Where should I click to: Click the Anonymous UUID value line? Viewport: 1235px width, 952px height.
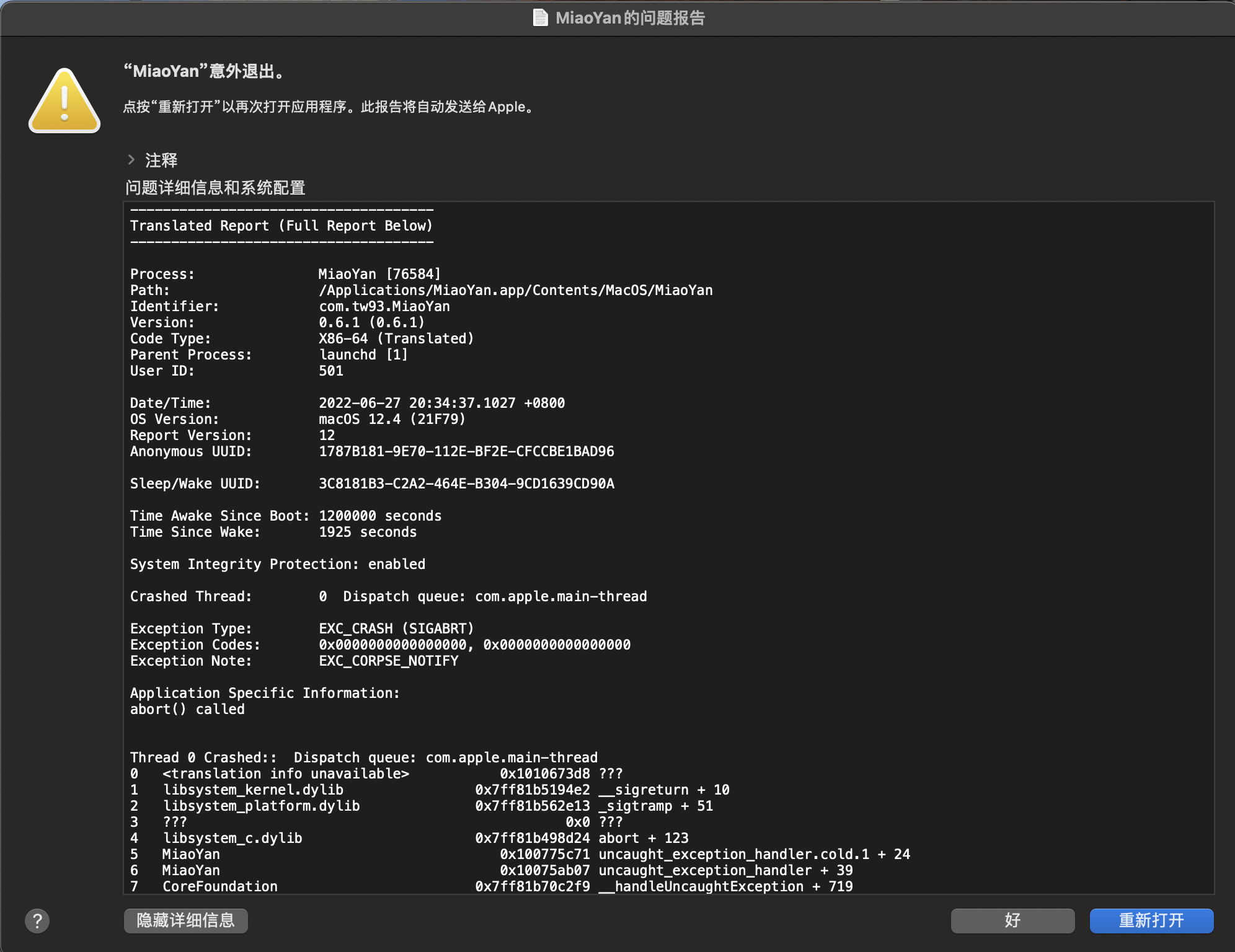pyautogui.click(x=372, y=451)
